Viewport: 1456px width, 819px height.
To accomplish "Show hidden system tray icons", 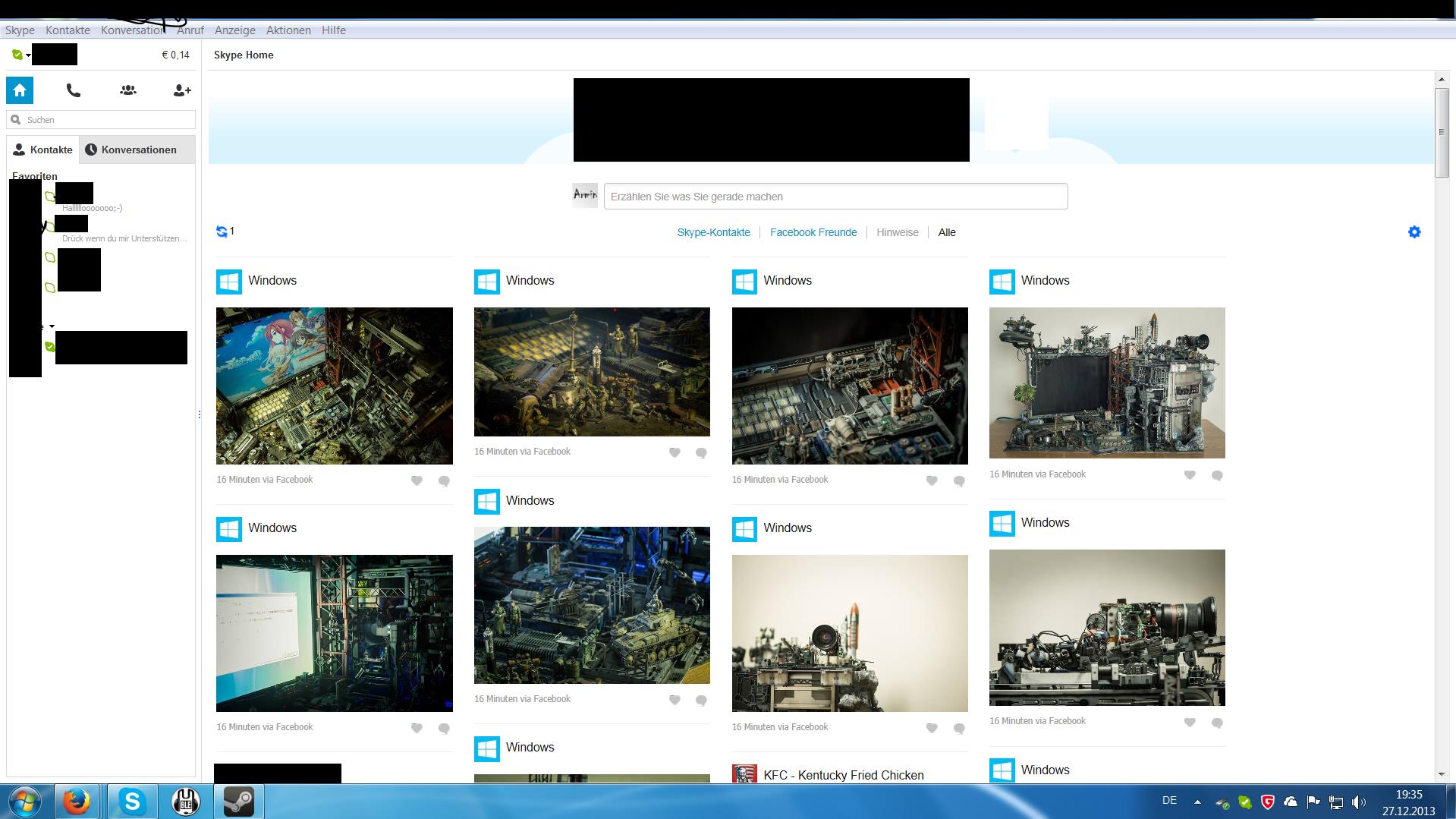I will (1197, 802).
